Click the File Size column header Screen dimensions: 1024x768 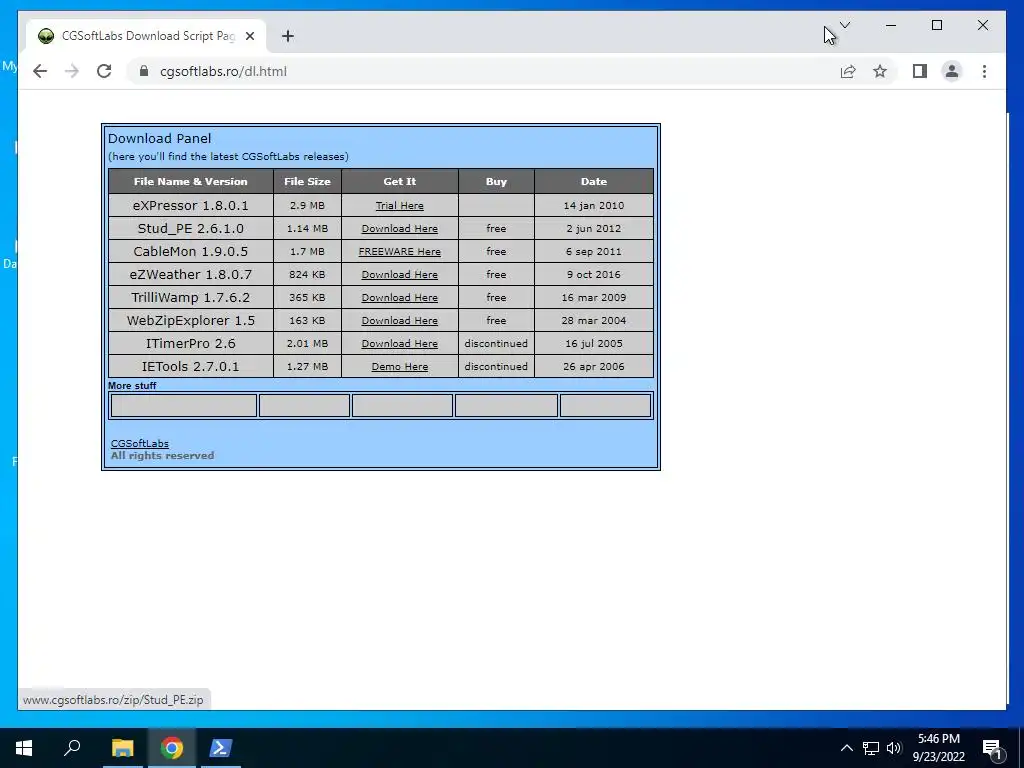click(x=308, y=182)
